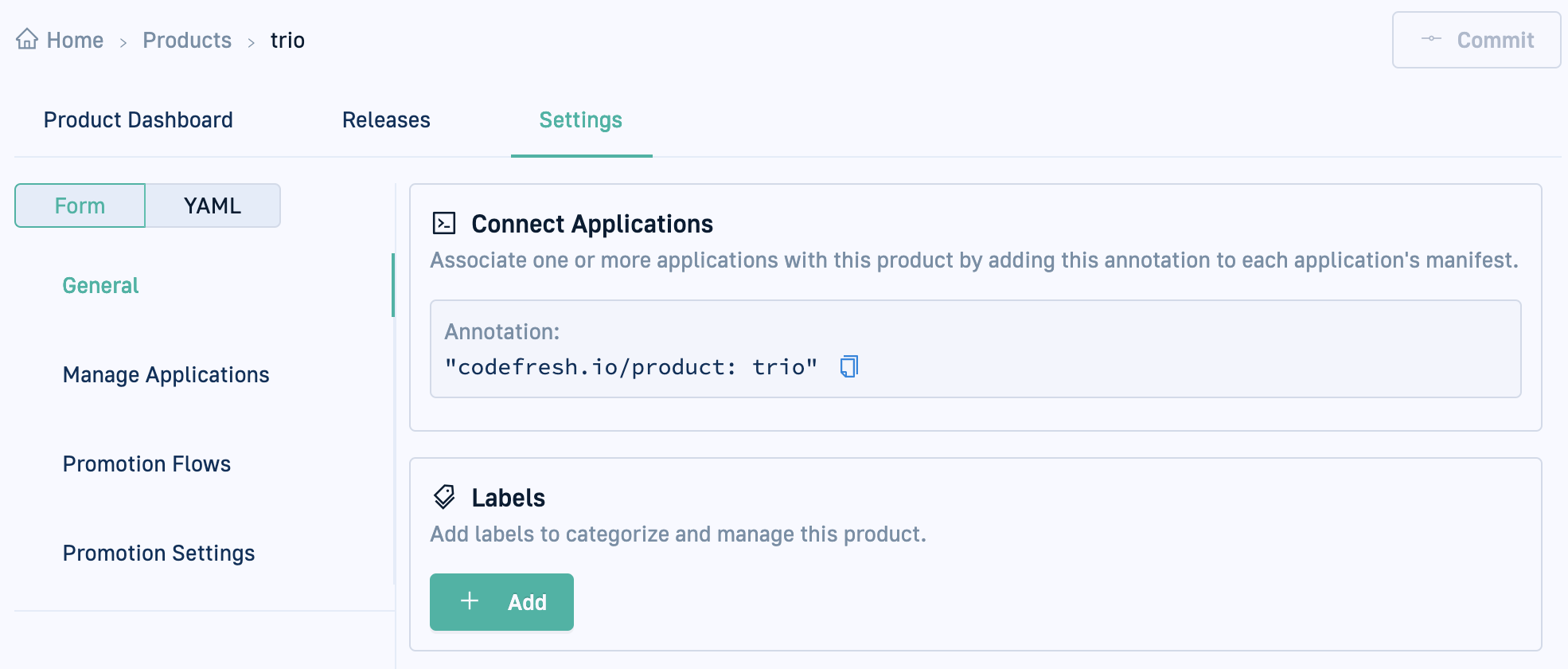Viewport: 1568px width, 669px height.
Task: Click the chevron between Products and trio
Action: click(252, 42)
